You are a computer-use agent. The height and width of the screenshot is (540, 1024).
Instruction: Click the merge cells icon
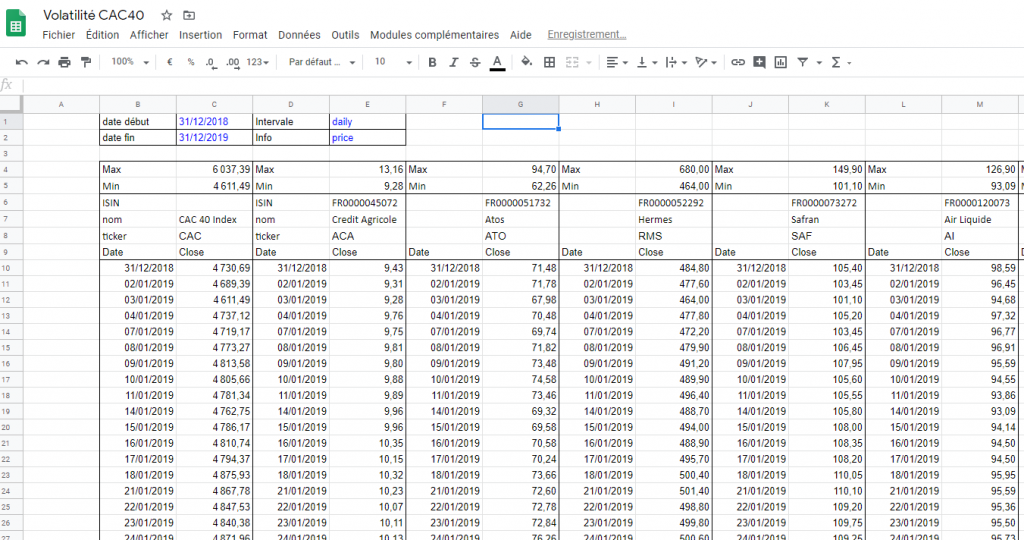click(x=572, y=62)
